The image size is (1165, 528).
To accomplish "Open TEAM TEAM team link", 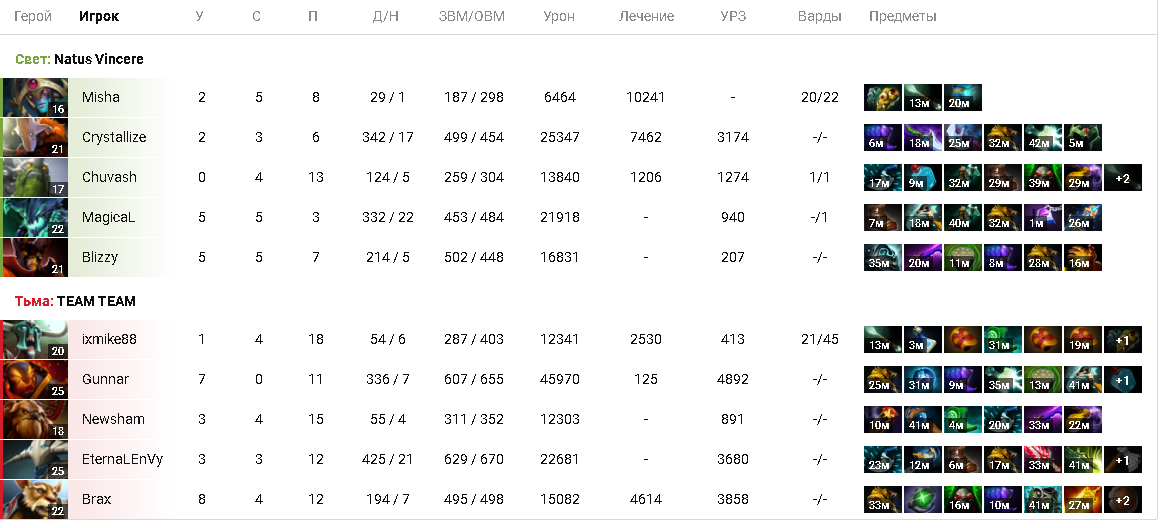I will tap(96, 302).
